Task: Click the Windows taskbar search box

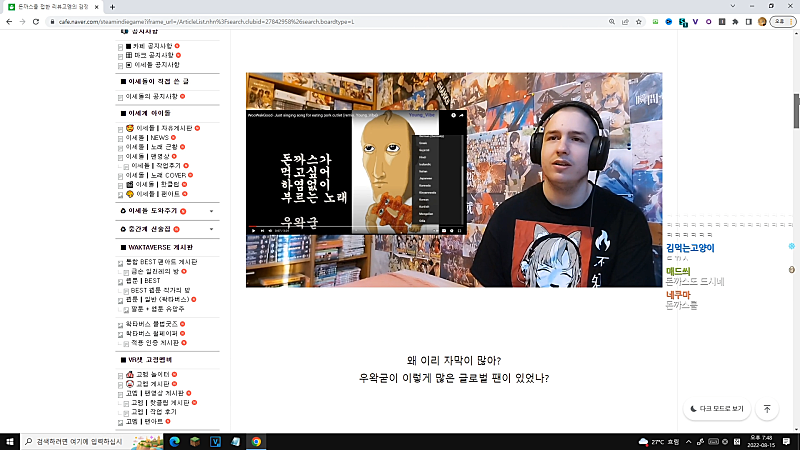Action: (x=92, y=441)
